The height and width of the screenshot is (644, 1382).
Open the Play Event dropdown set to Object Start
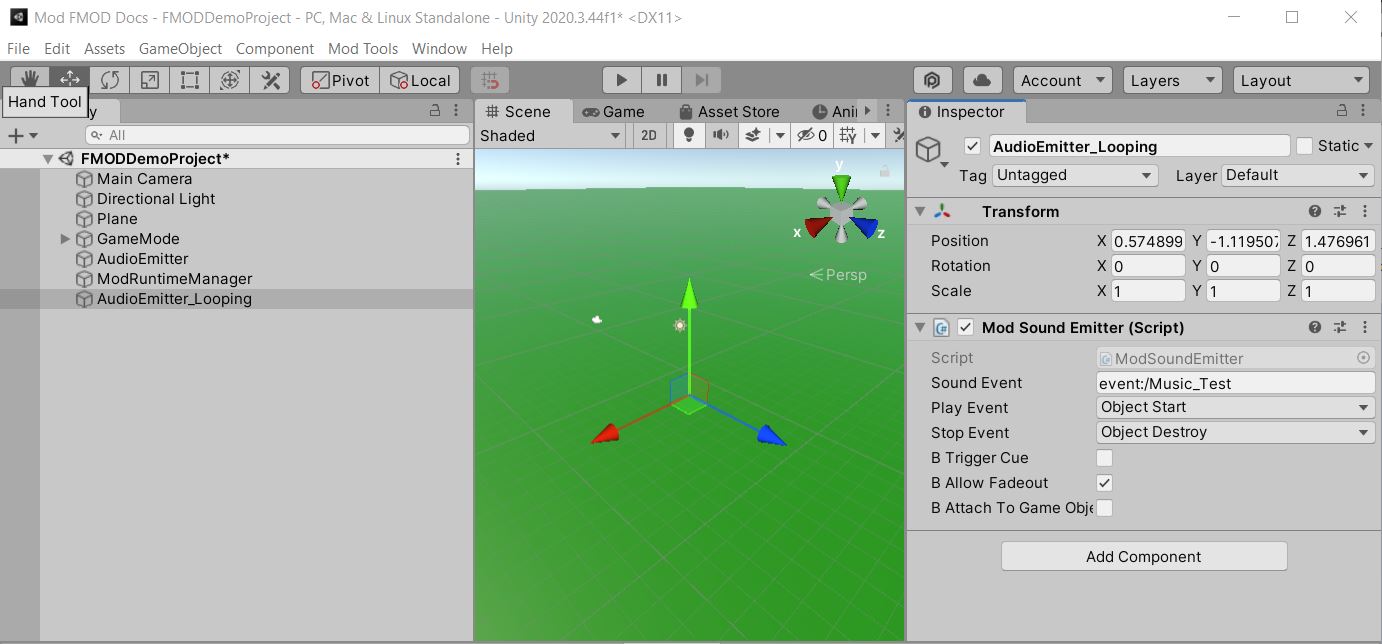(x=1235, y=407)
